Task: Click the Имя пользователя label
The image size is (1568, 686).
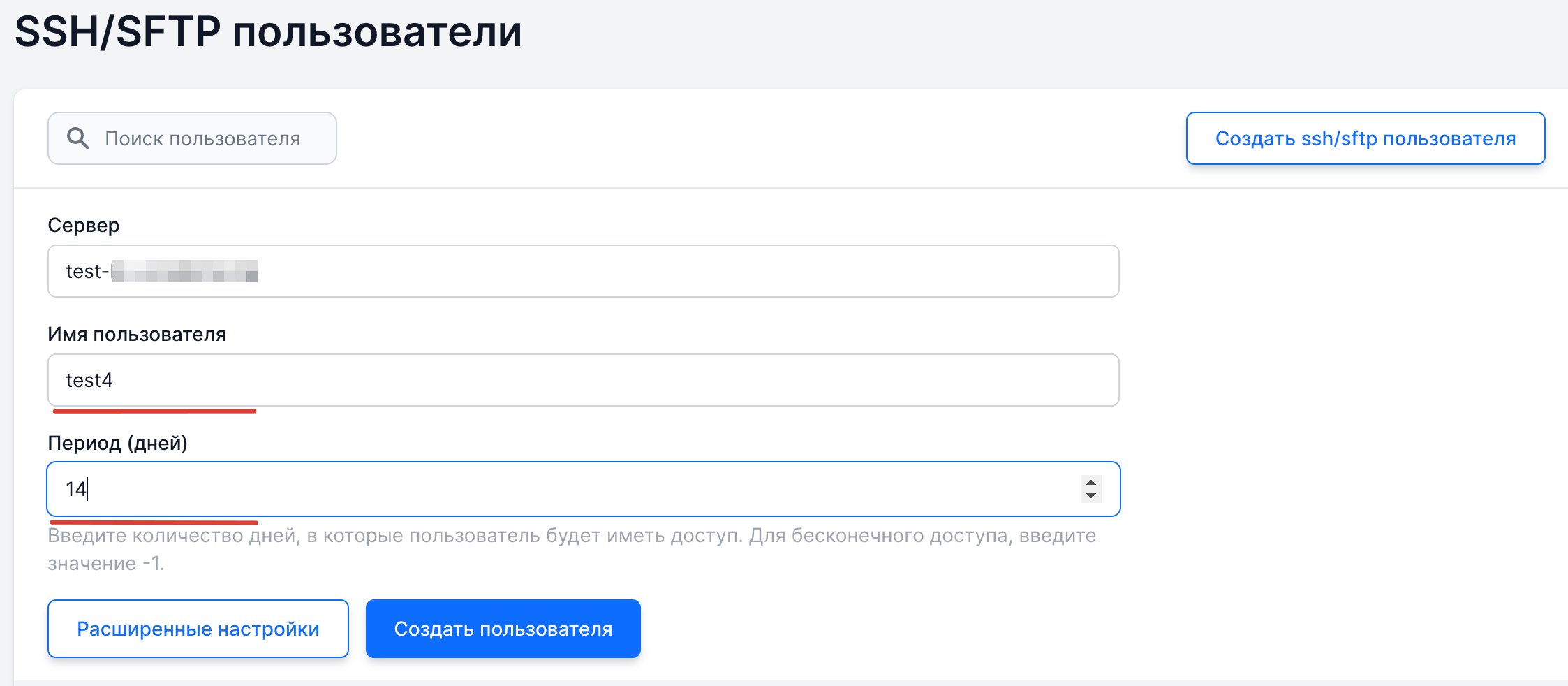Action: pos(137,334)
